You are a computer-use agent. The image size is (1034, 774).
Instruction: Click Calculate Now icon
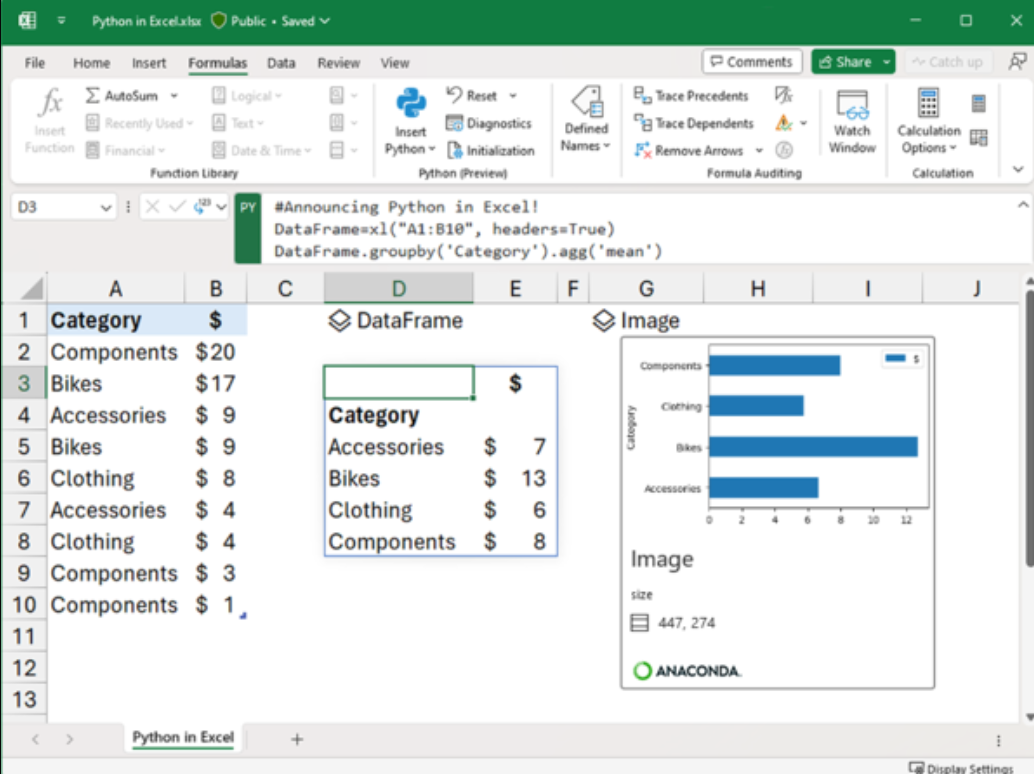click(x=979, y=104)
